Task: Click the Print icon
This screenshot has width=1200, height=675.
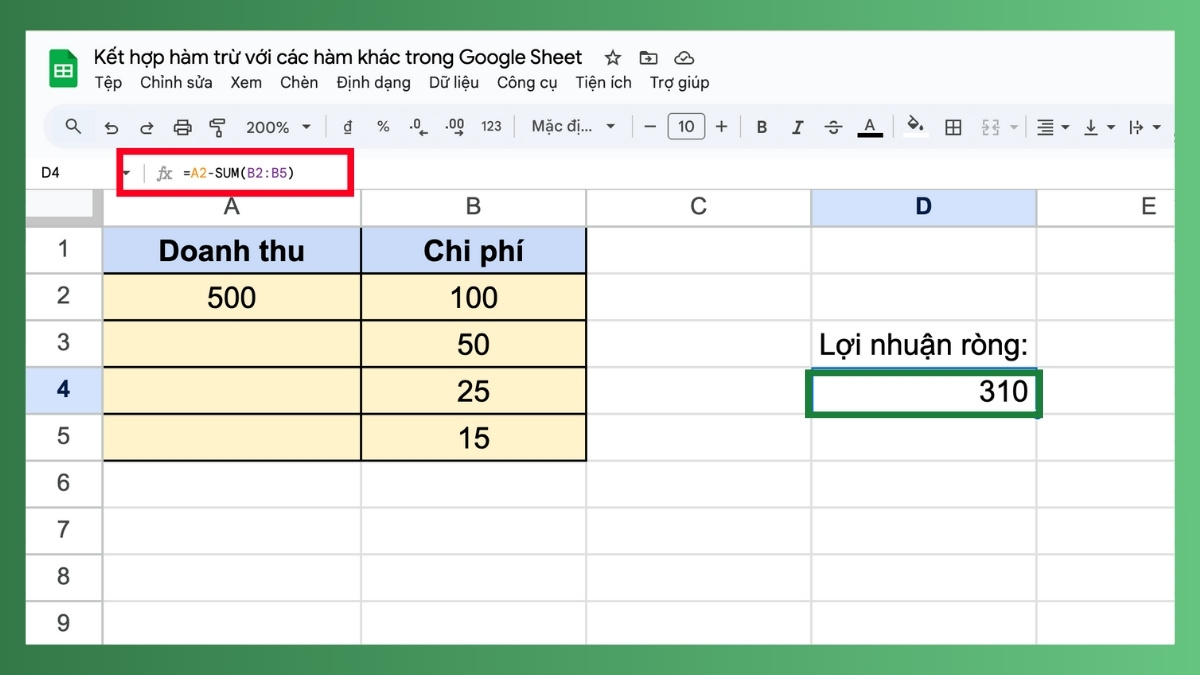Action: tap(182, 127)
